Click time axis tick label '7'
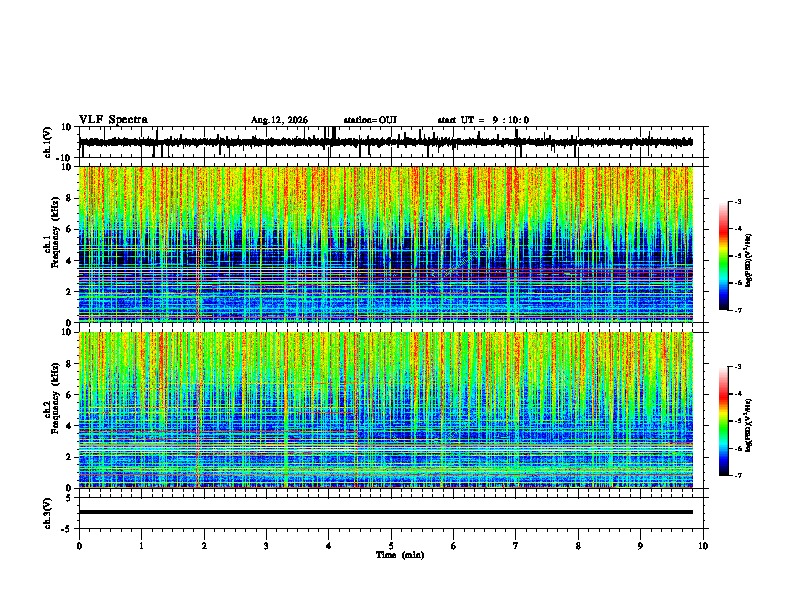792x612 pixels. point(516,546)
